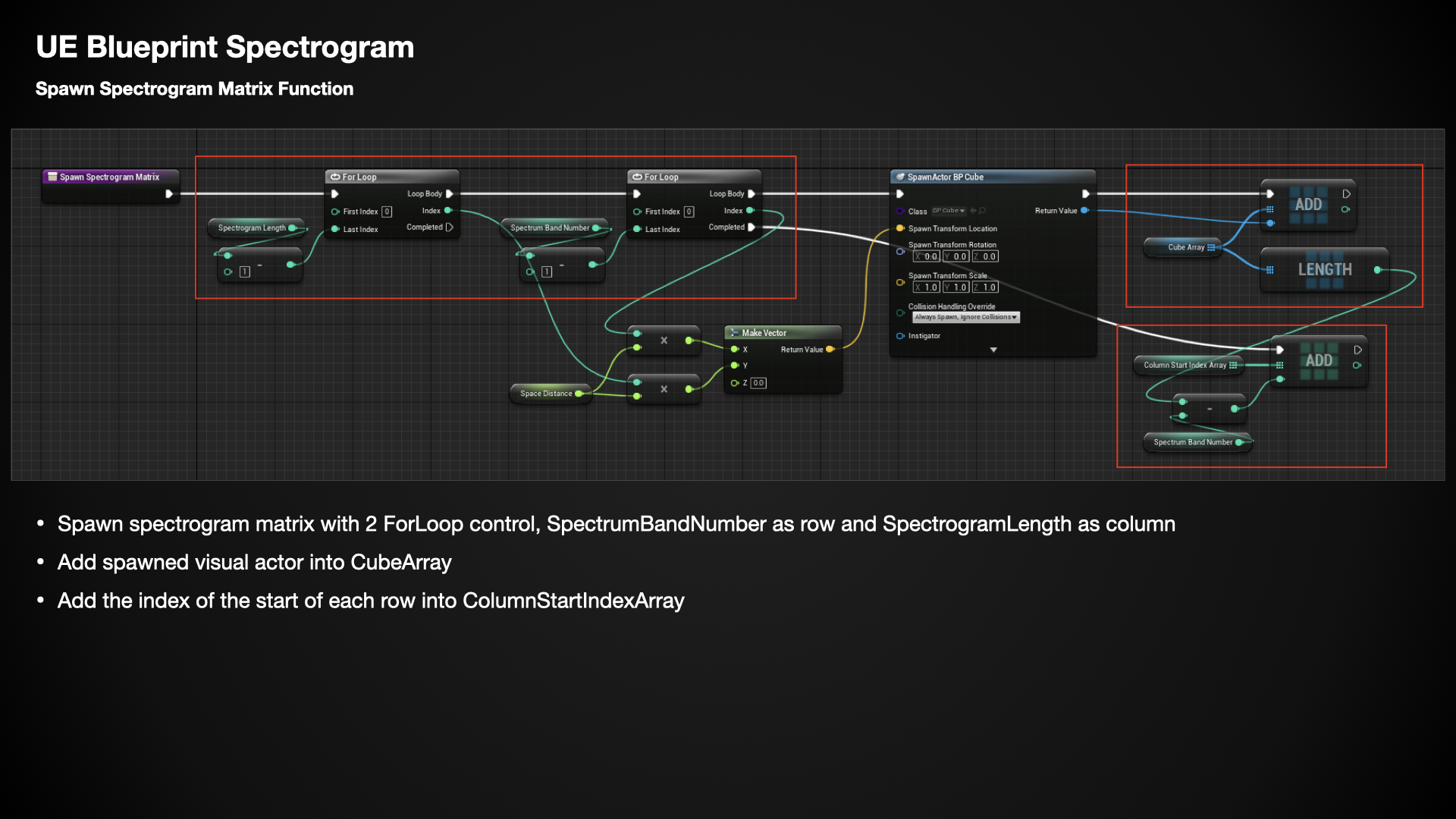Set First Index field of first For Loop
Image resolution: width=1456 pixels, height=819 pixels.
coord(387,212)
